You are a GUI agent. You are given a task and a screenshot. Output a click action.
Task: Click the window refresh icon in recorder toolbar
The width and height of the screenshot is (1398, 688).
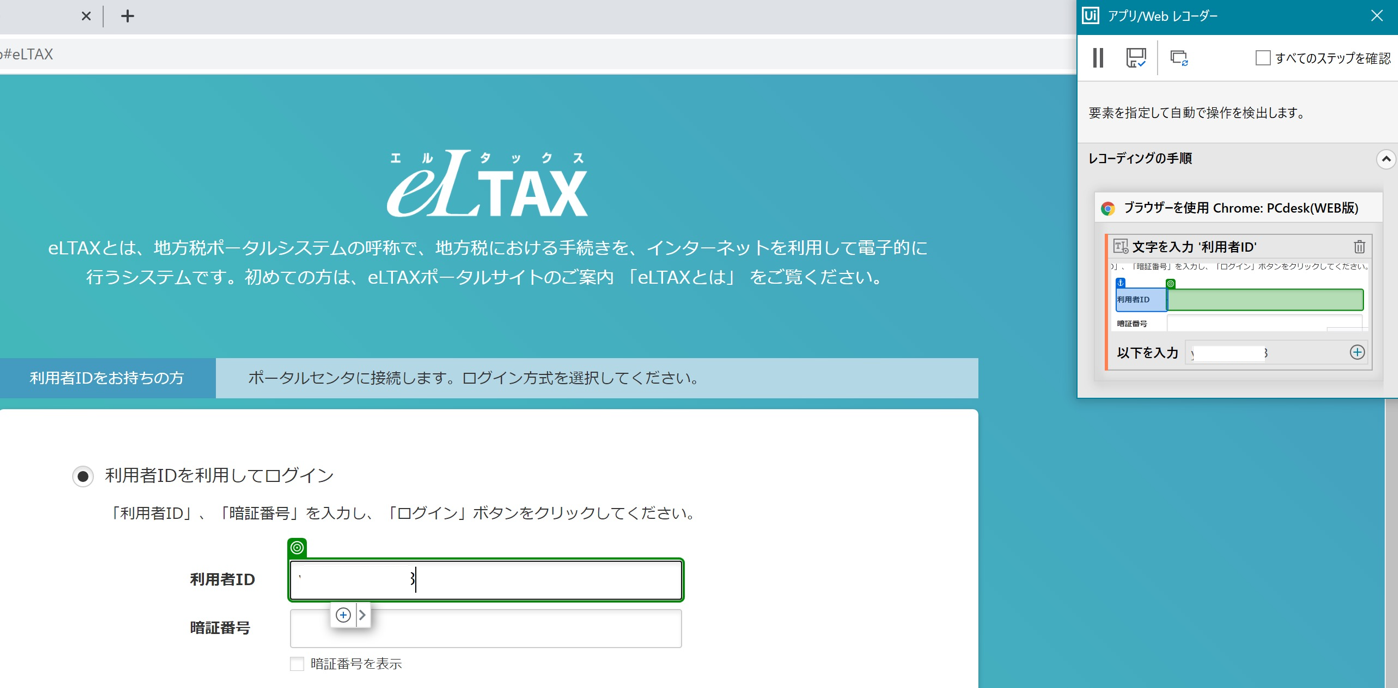pyautogui.click(x=1179, y=58)
